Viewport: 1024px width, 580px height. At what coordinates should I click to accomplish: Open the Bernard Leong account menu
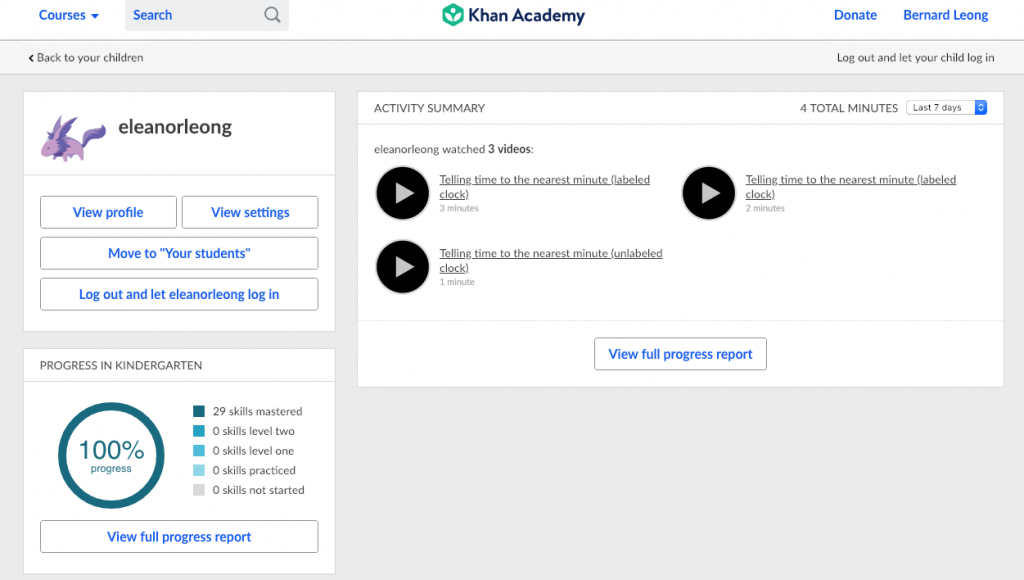tap(945, 15)
